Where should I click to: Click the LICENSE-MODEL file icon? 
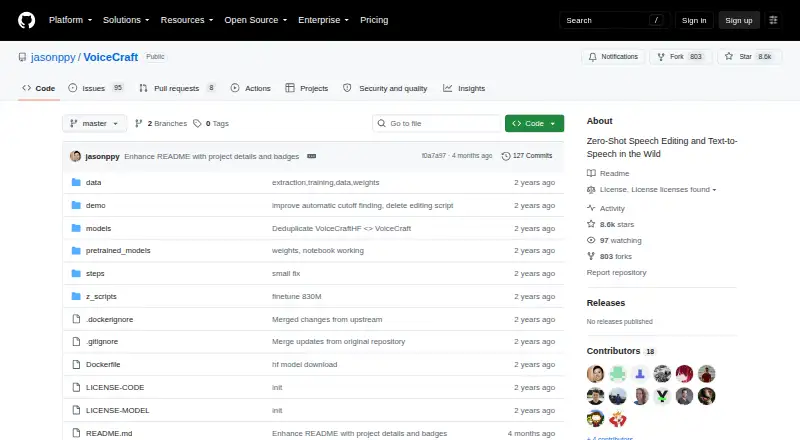coord(76,410)
